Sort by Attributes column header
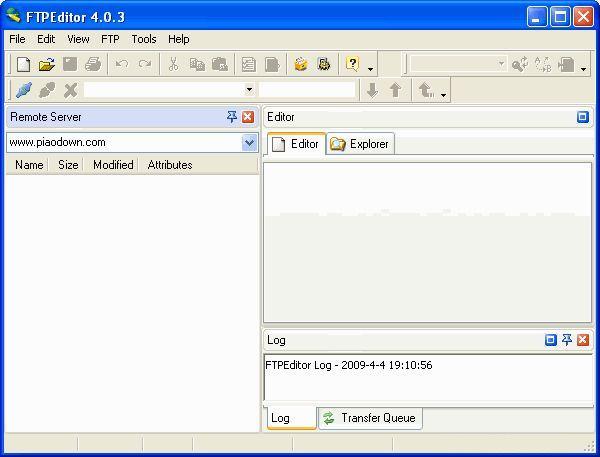This screenshot has height=457, width=600. (x=170, y=165)
